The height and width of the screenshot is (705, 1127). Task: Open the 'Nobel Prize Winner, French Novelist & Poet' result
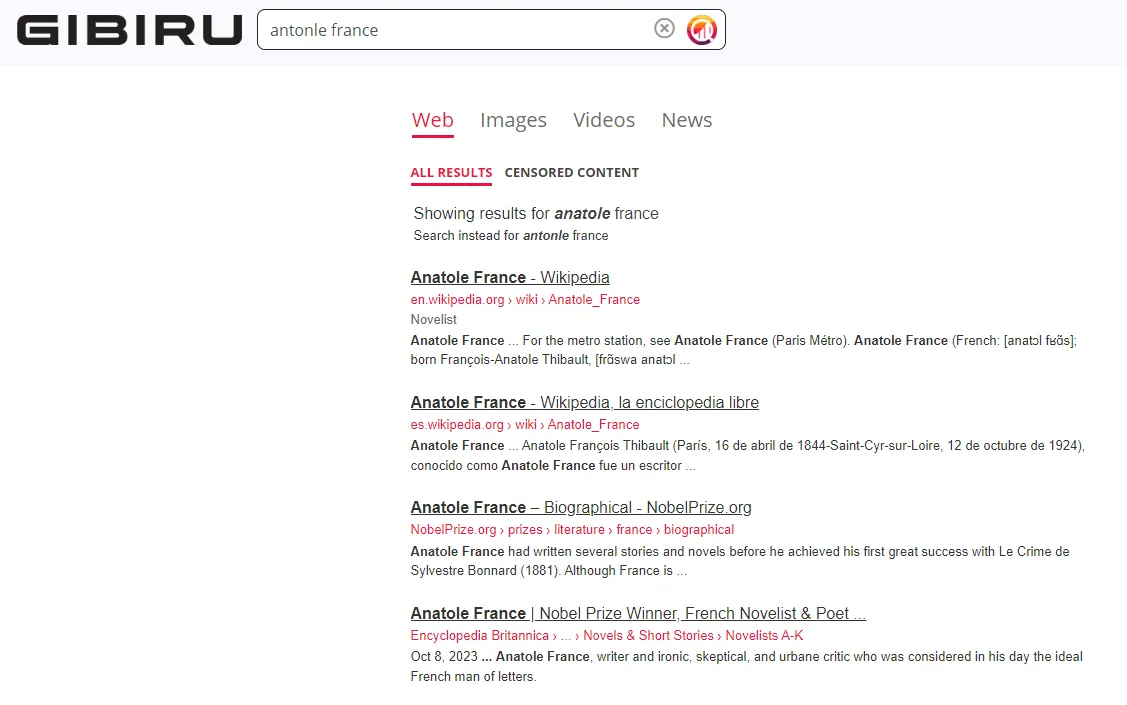[x=638, y=614]
